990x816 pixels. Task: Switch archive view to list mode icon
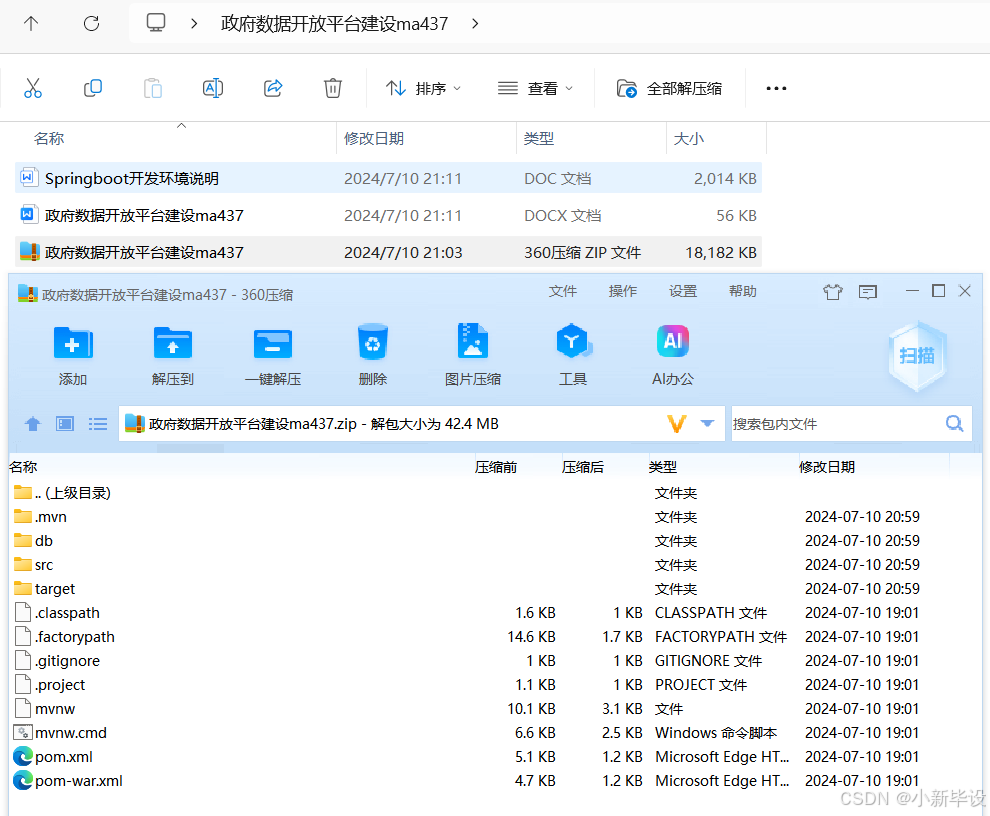[x=97, y=423]
